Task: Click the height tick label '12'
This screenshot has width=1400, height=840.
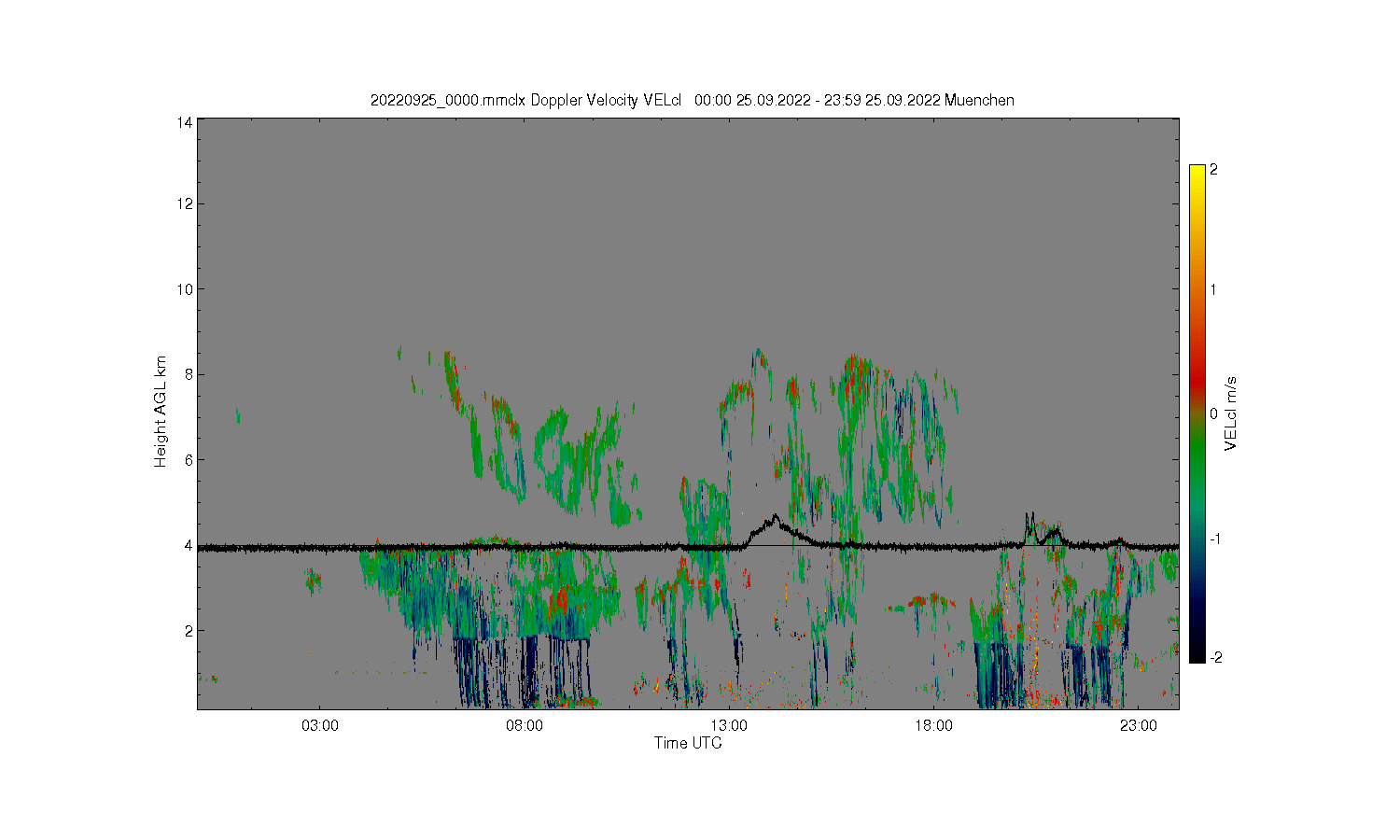Action: coord(185,203)
